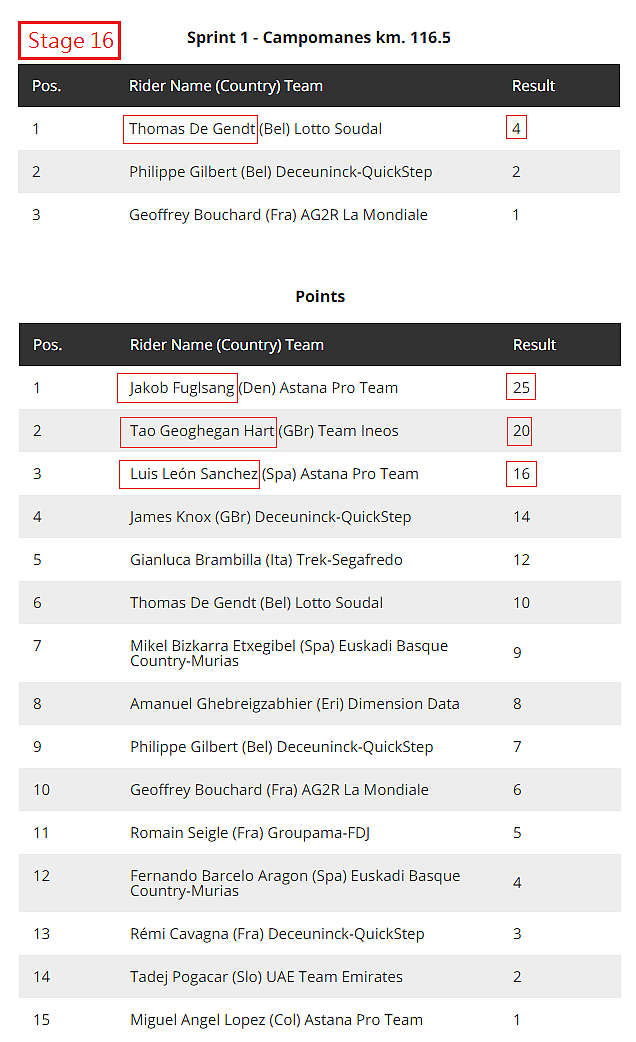Click the Stage 16 label box
636x1042 pixels.
[69, 41]
